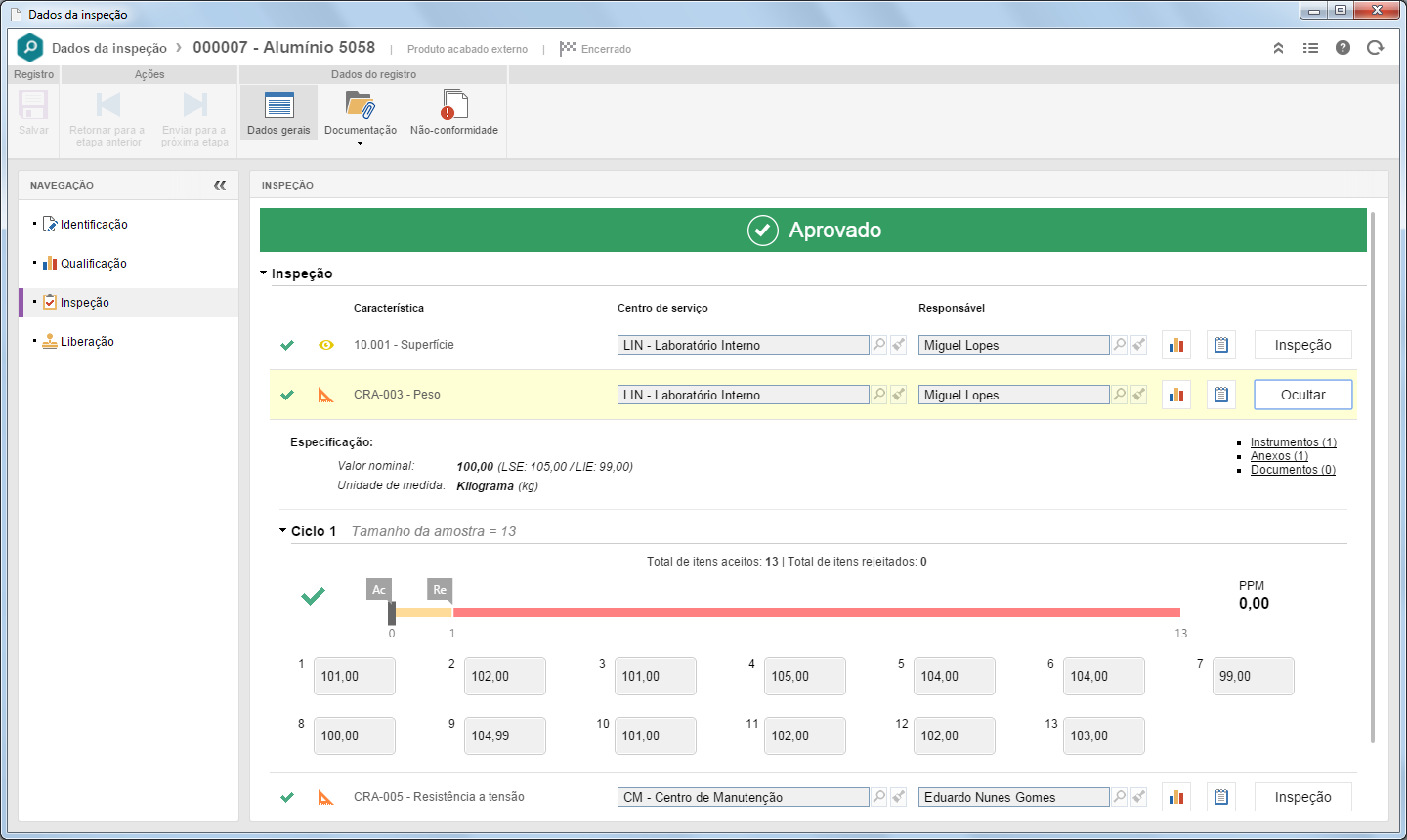
Task: Click the help question mark icon
Action: click(x=1343, y=48)
